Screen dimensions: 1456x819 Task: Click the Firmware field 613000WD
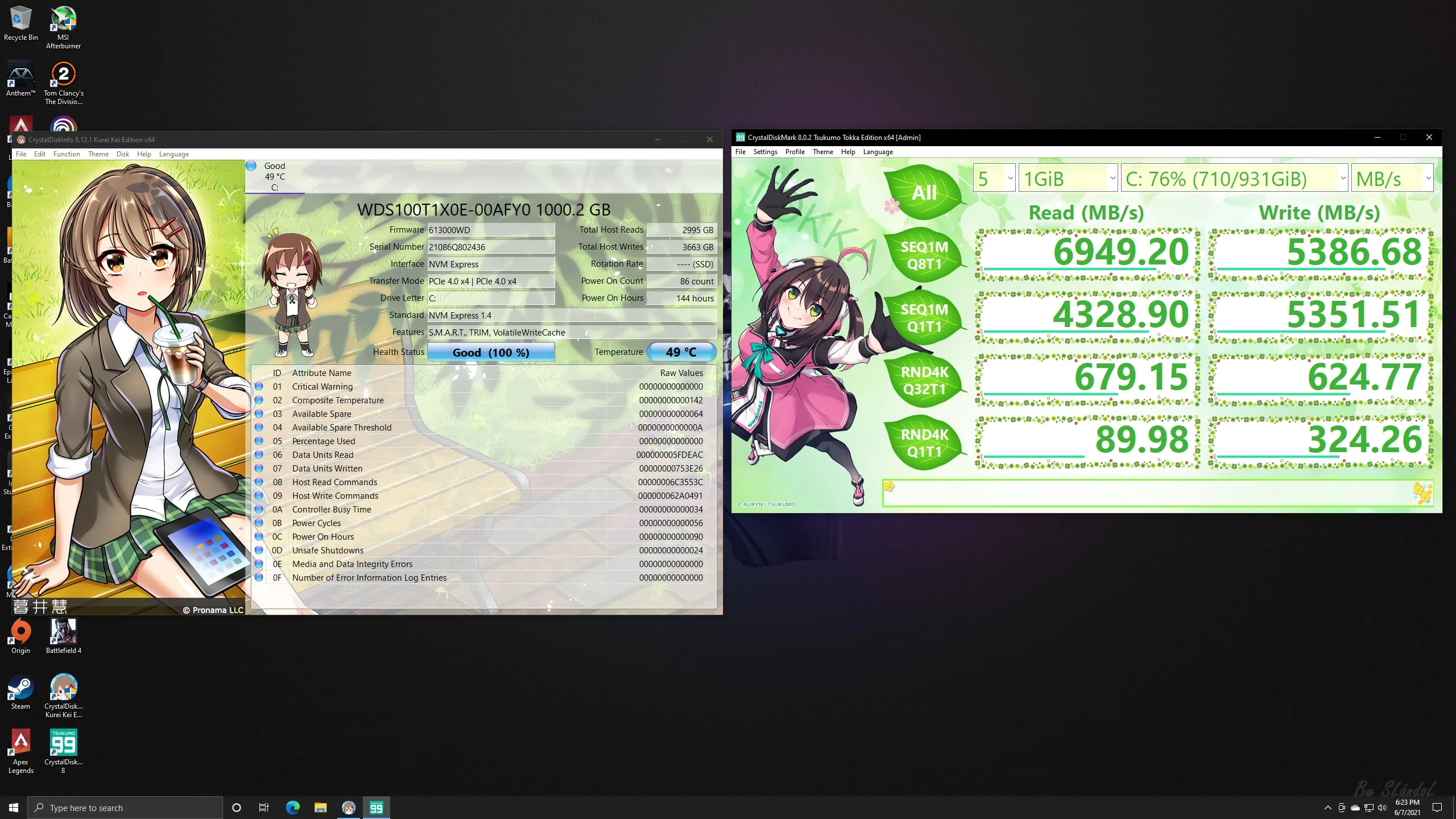point(491,230)
